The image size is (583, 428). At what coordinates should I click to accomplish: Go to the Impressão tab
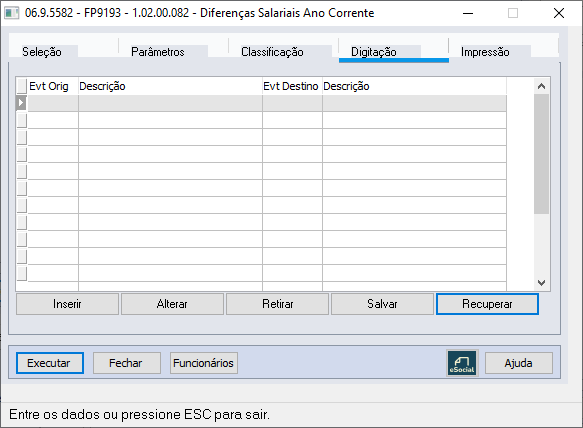tap(485, 52)
